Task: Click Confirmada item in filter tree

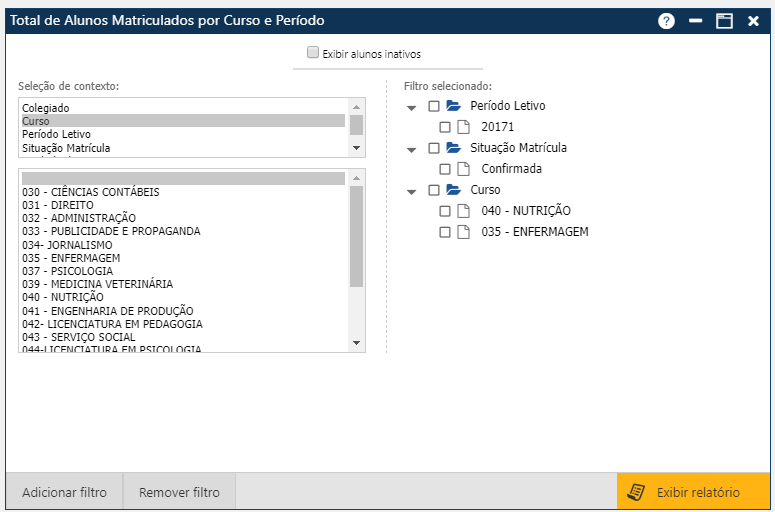Action: 512,169
